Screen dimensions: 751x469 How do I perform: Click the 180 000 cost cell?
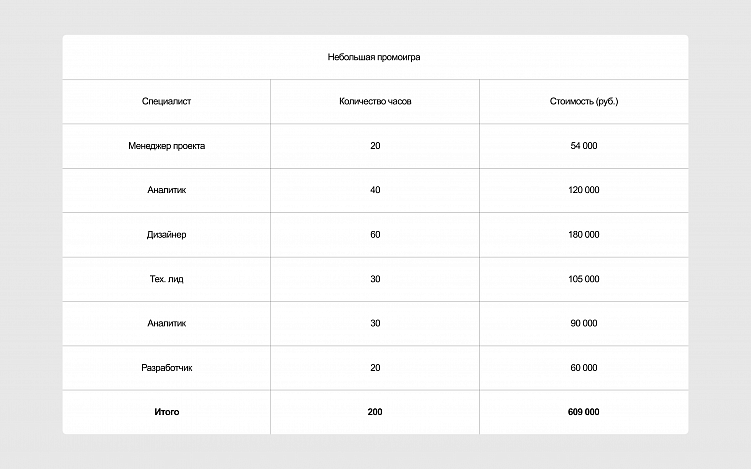[x=584, y=235]
